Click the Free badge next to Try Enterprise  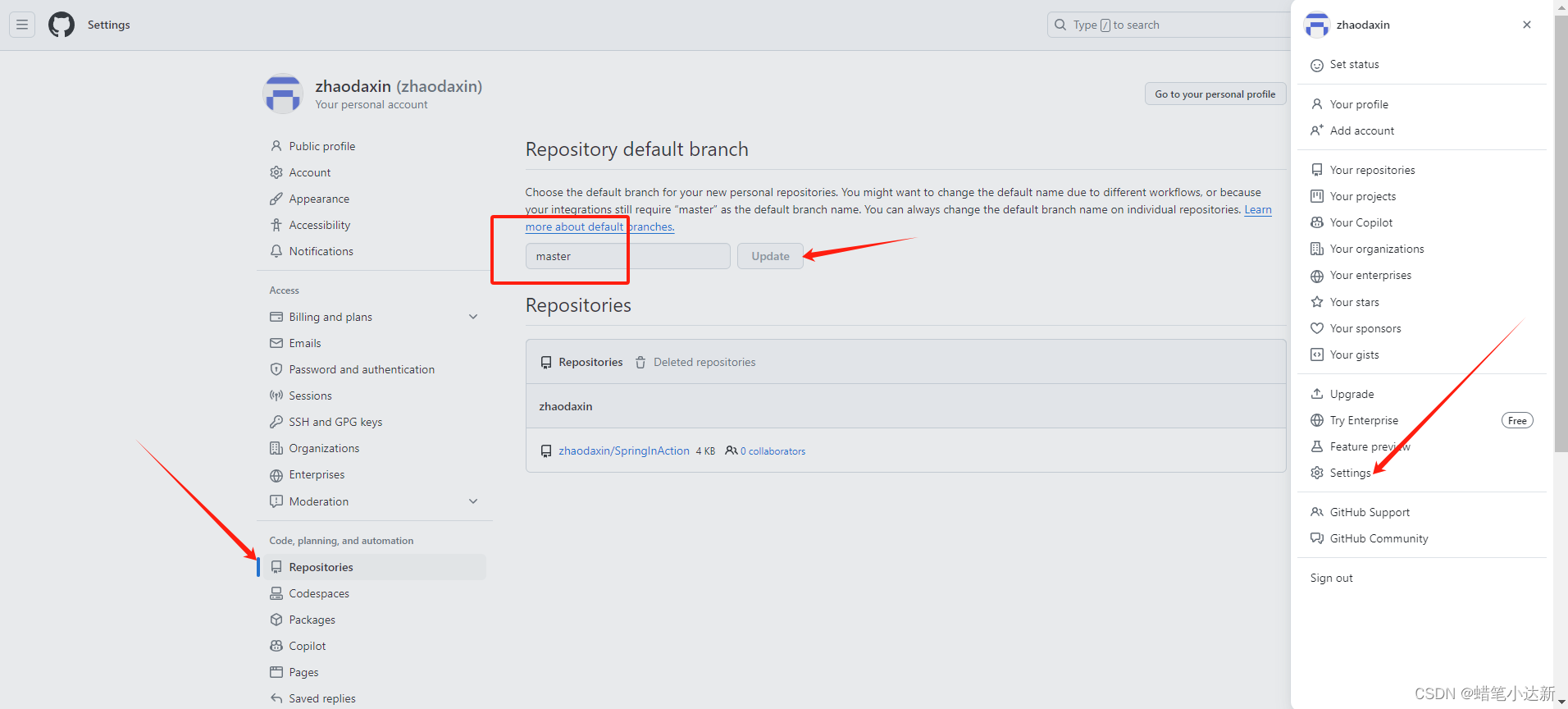click(x=1517, y=420)
